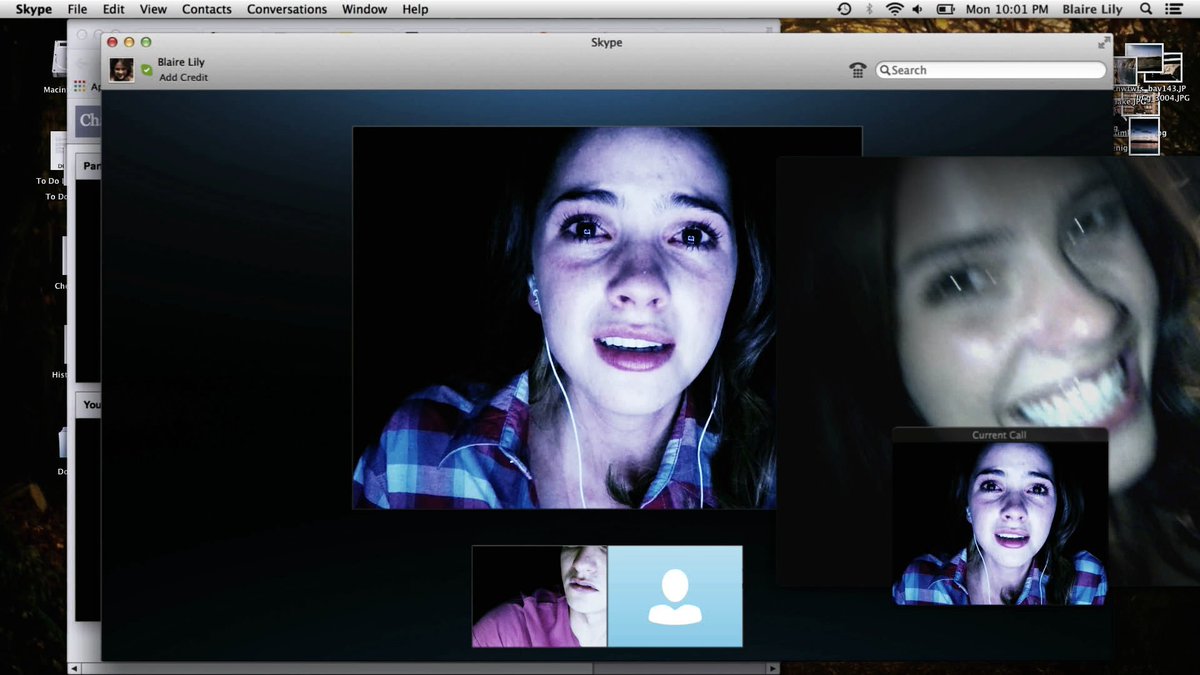
Task: Open the Help menu
Action: [415, 9]
